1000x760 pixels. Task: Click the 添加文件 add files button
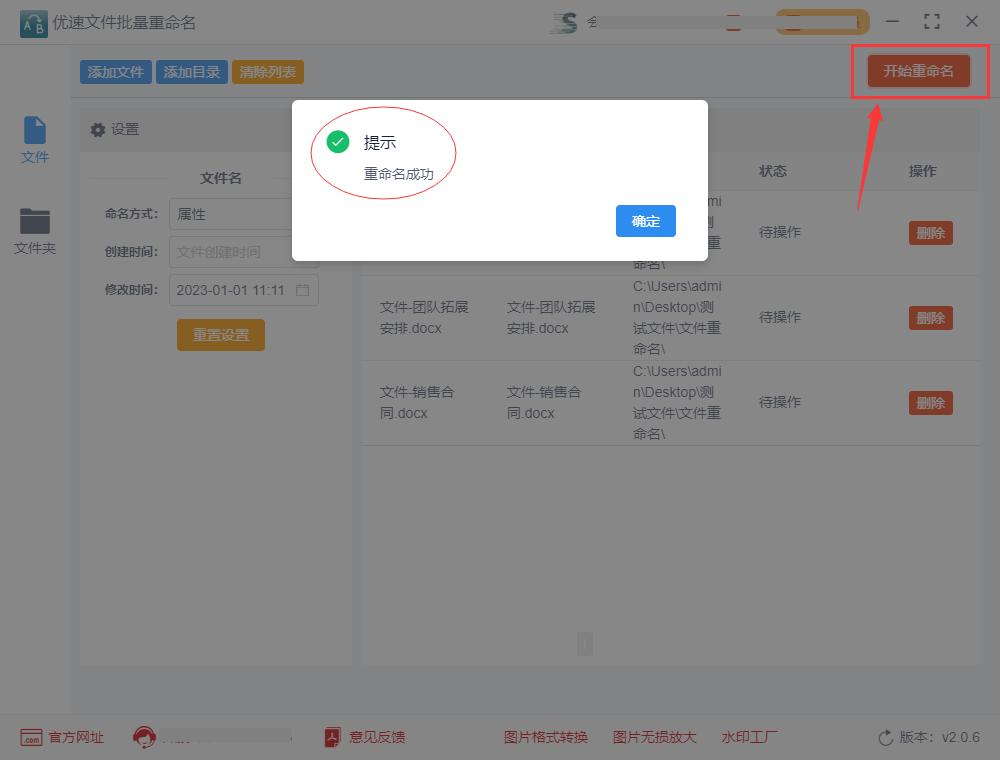pyautogui.click(x=114, y=71)
